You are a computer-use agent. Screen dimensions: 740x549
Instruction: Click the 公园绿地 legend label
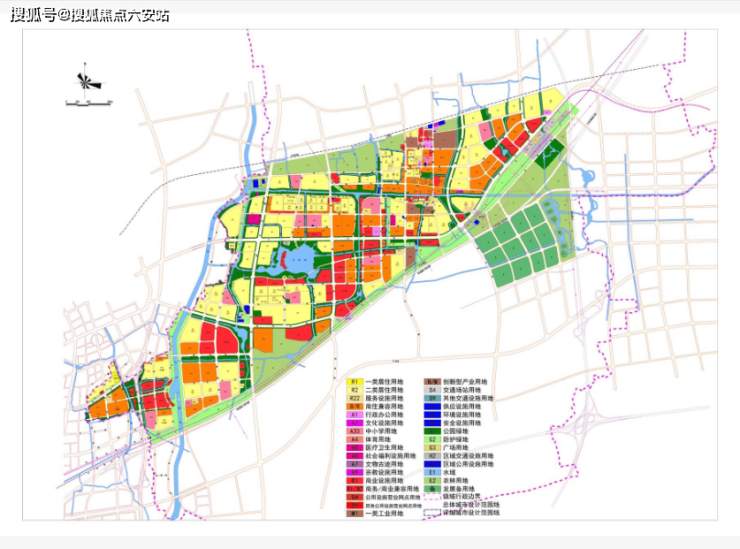455,431
